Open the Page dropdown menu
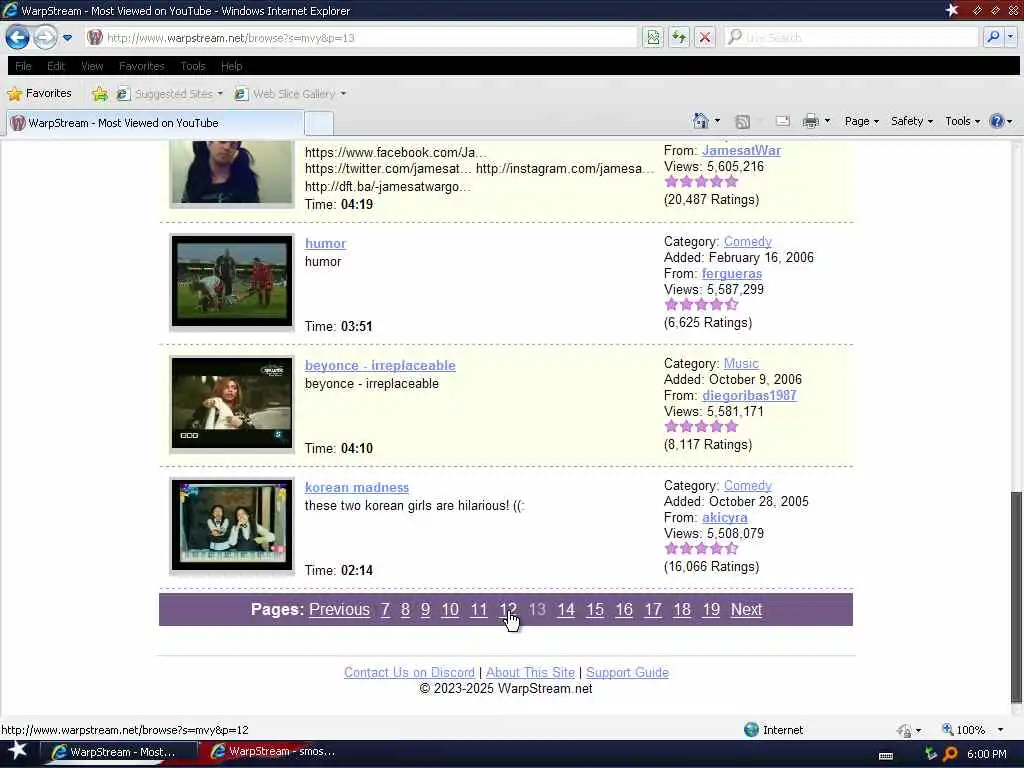Image resolution: width=1024 pixels, height=768 pixels. pyautogui.click(x=861, y=121)
